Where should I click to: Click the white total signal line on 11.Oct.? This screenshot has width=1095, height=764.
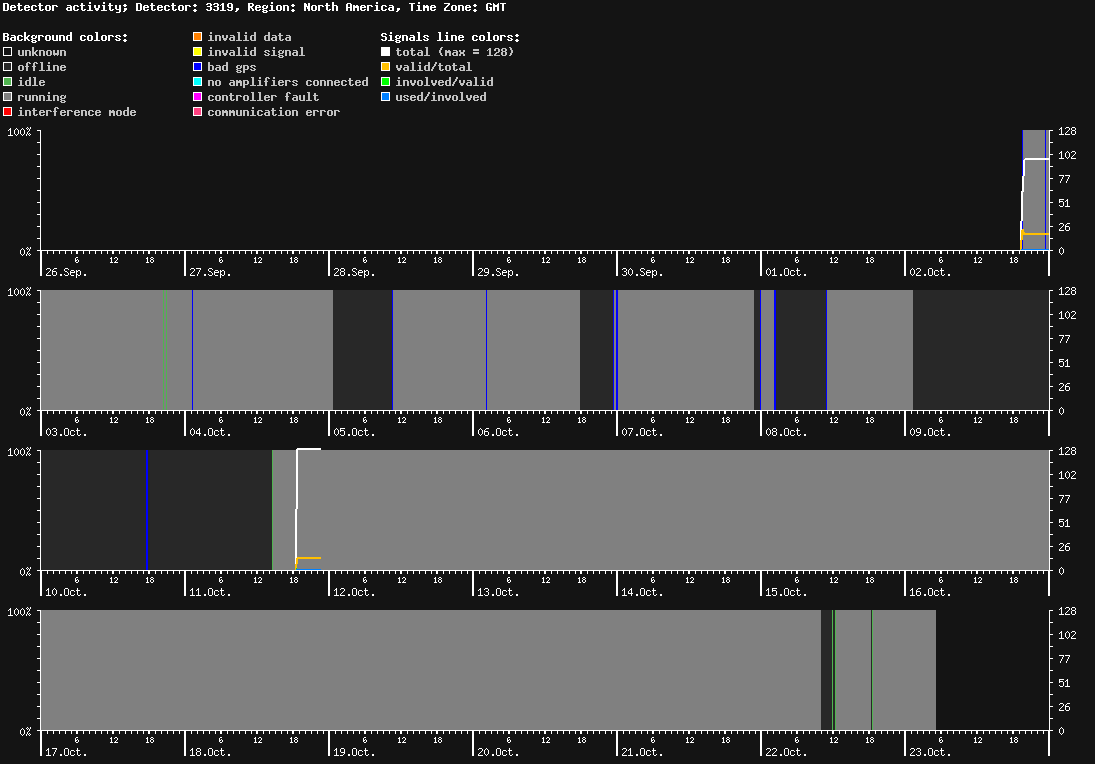pyautogui.click(x=309, y=449)
